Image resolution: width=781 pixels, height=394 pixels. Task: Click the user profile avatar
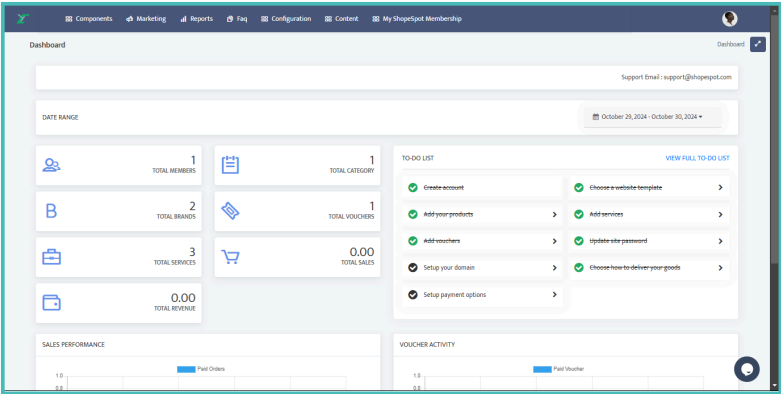[x=730, y=19]
